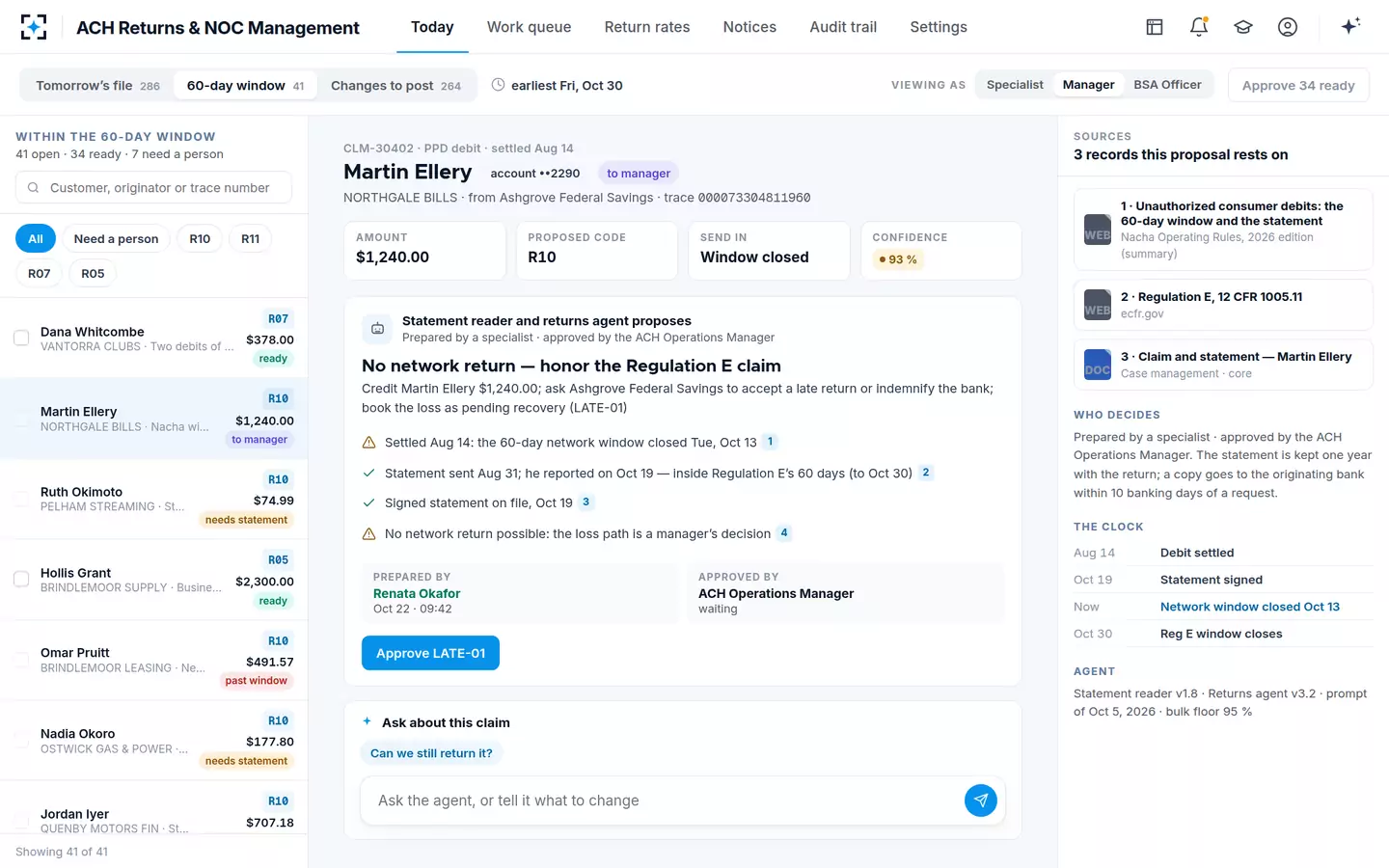This screenshot has height=868, width=1389.
Task: Click the agent proposal robot icon
Action: point(377,329)
